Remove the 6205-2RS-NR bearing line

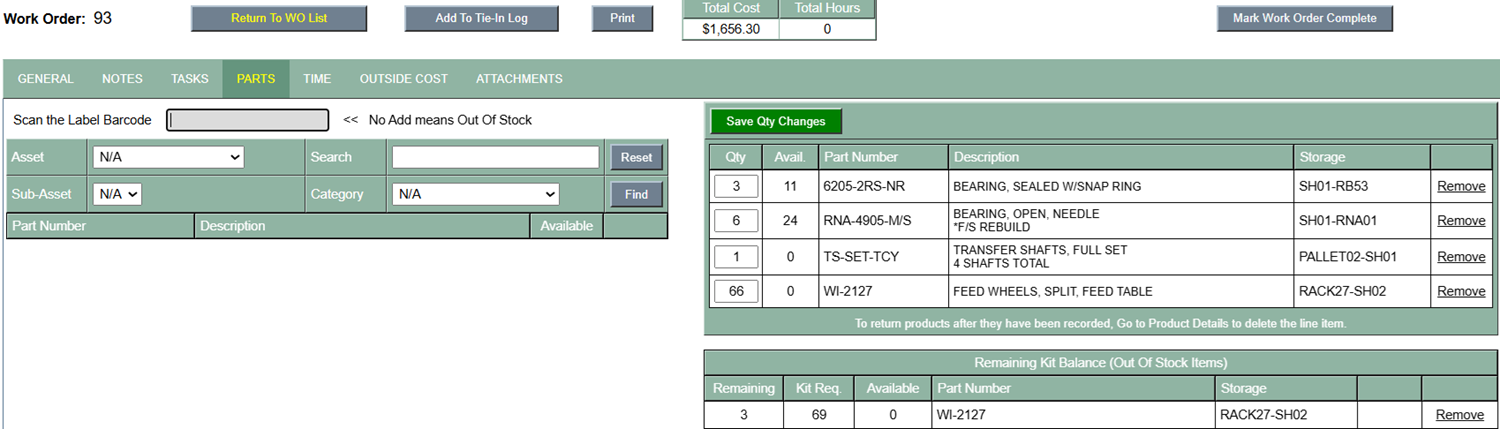pos(1460,186)
